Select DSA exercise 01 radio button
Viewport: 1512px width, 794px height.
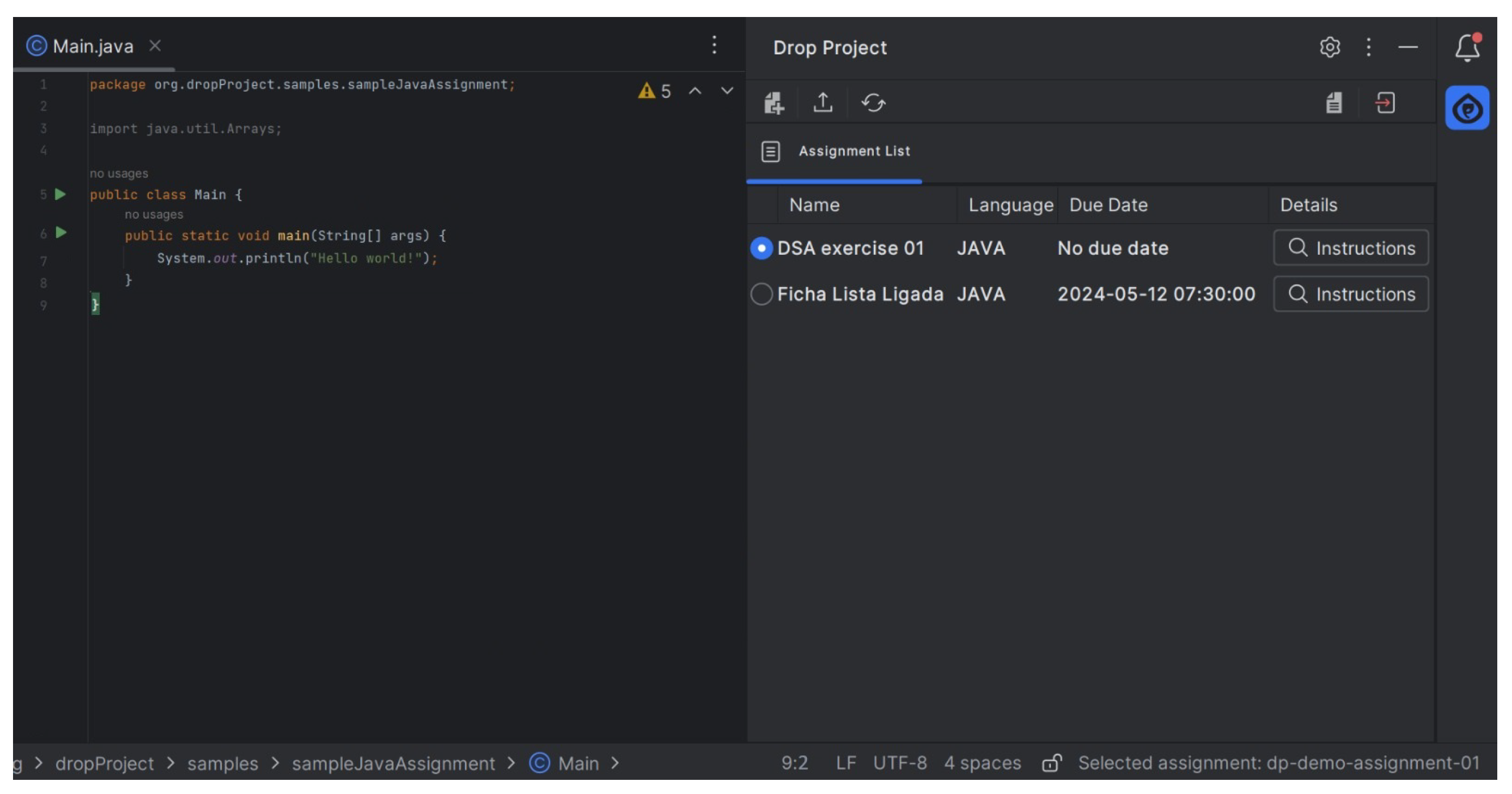click(761, 248)
